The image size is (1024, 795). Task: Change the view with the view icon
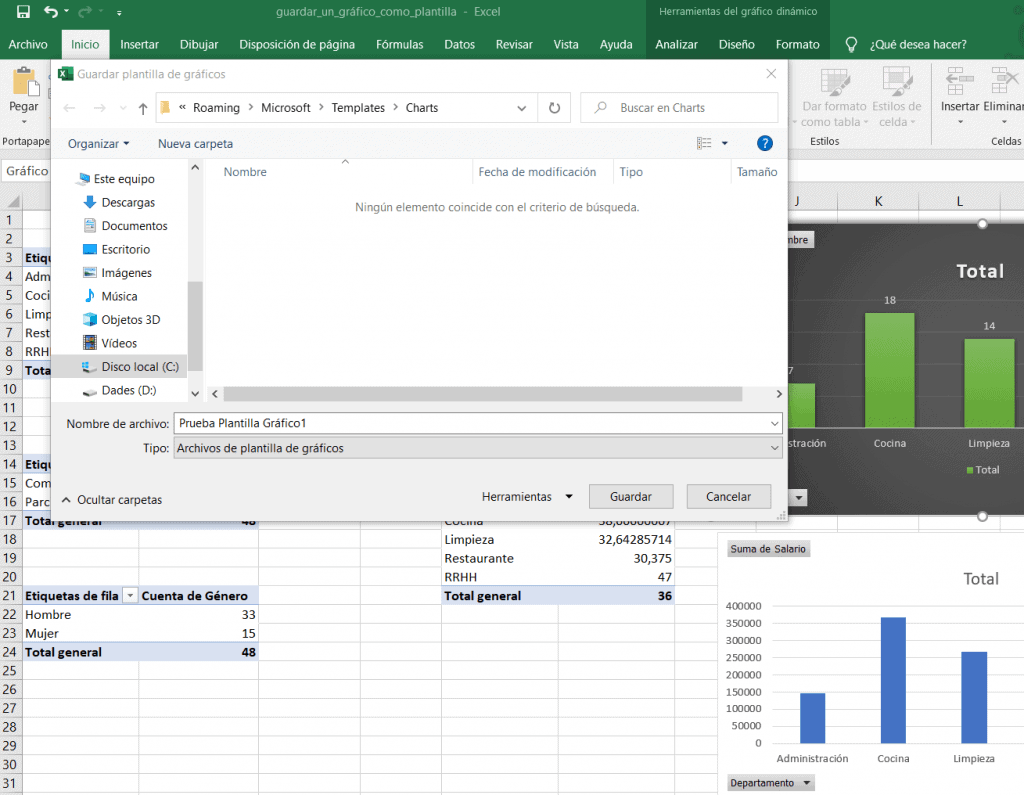(704, 143)
